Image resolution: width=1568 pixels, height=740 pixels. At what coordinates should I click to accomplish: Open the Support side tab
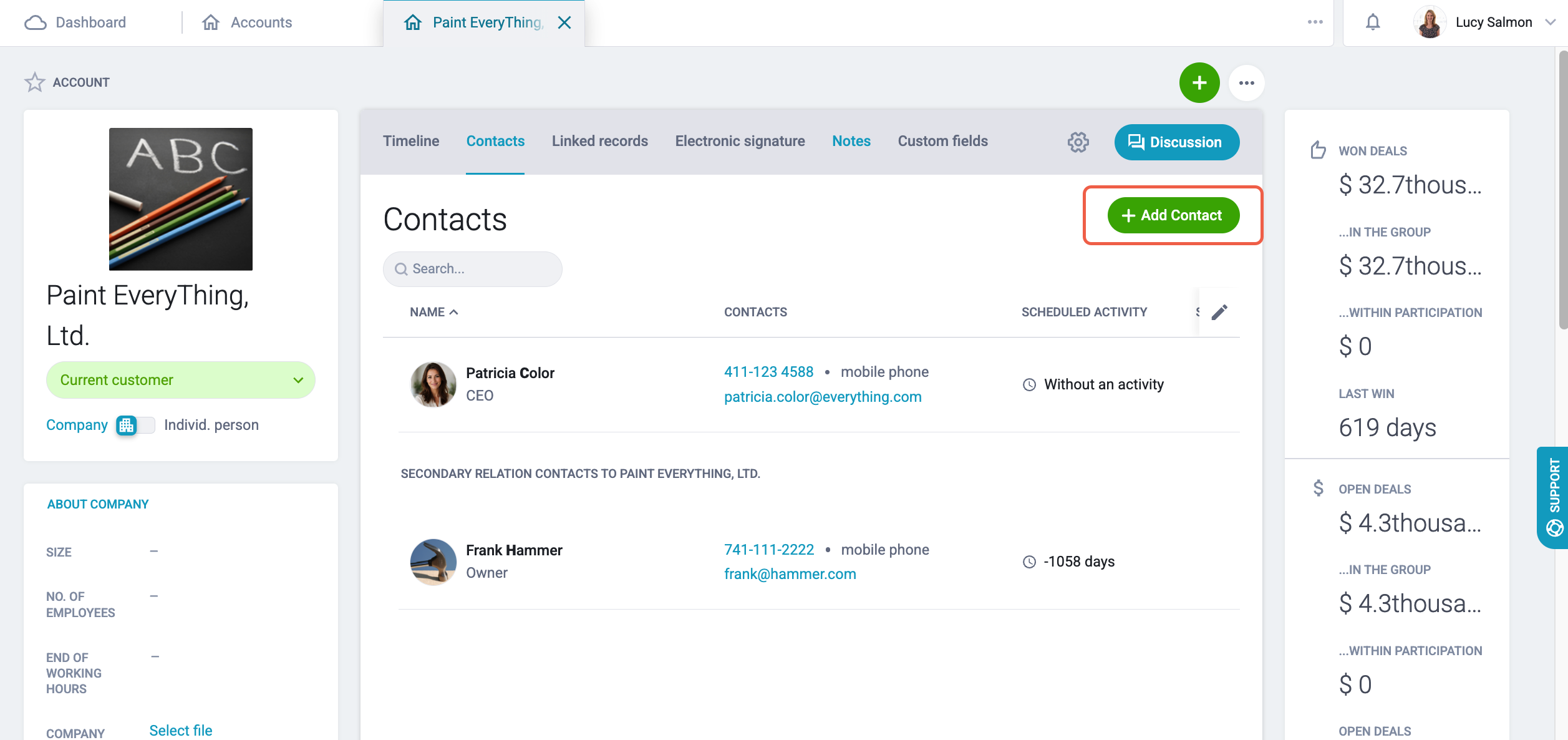(1553, 497)
